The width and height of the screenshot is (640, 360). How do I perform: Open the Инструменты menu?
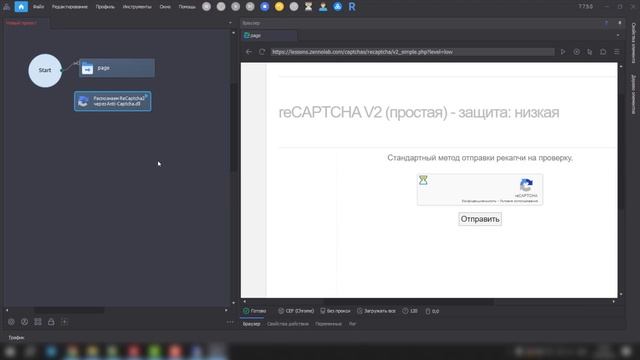click(x=137, y=7)
